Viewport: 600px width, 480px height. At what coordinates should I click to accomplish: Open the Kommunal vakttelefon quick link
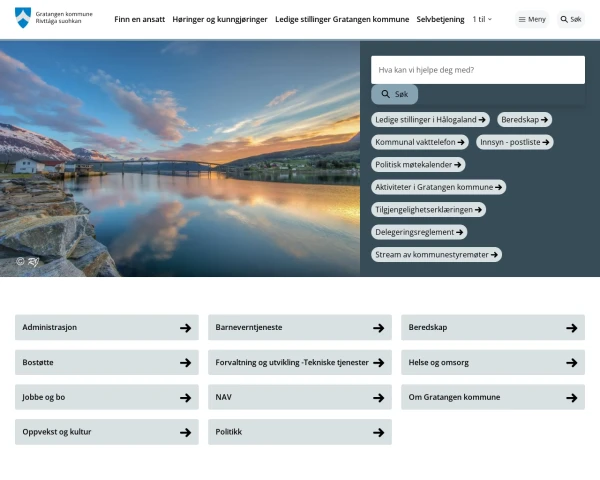coord(419,142)
